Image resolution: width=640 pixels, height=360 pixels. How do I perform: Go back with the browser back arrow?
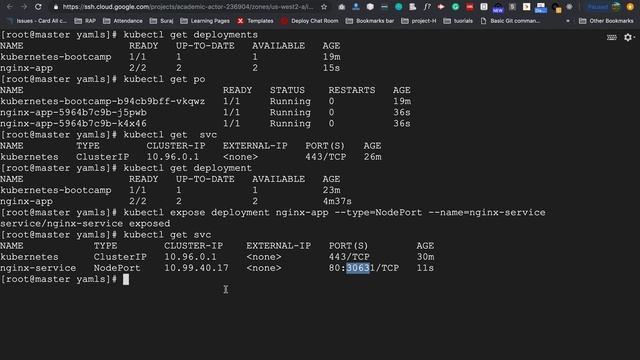click(10, 7)
